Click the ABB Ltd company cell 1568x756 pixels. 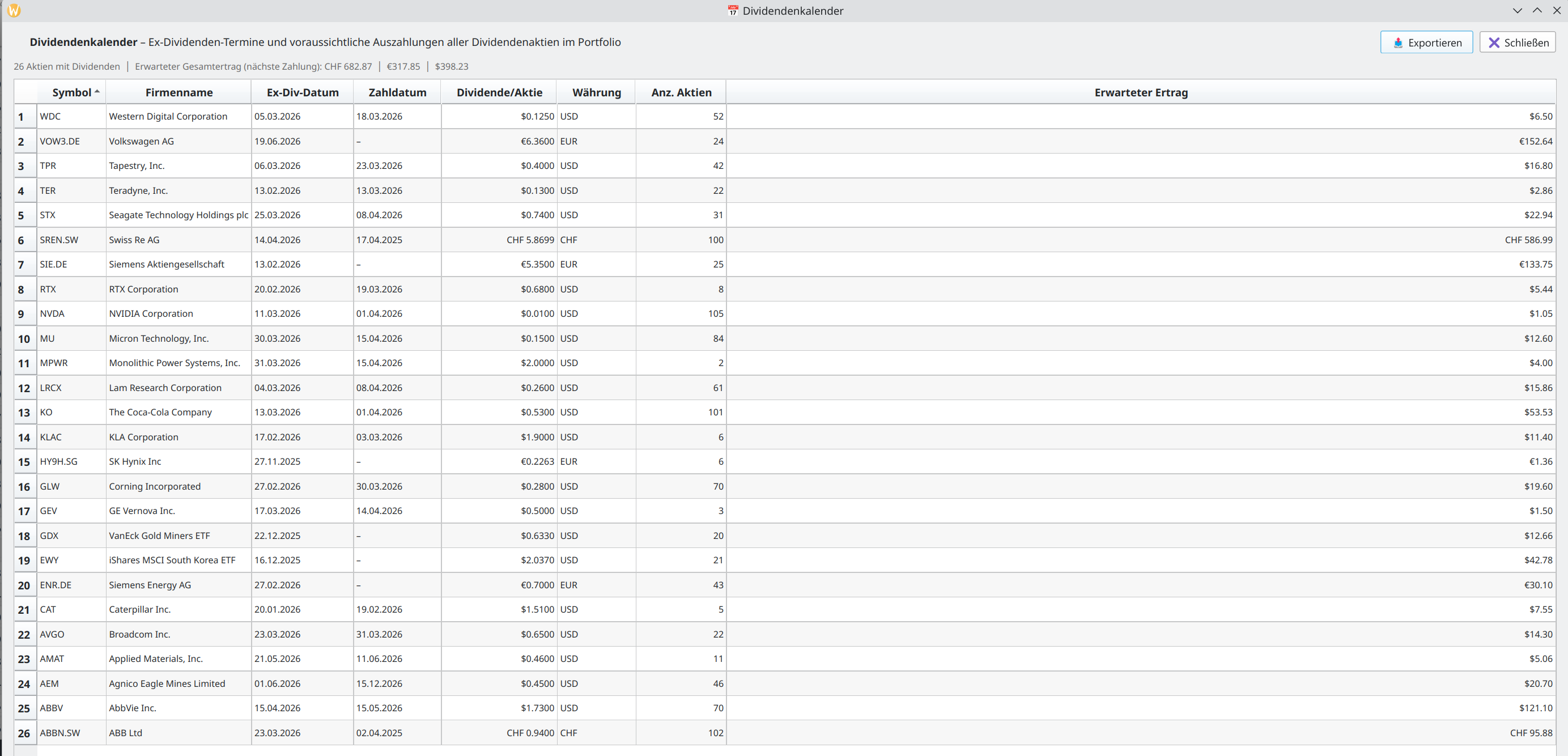179,733
